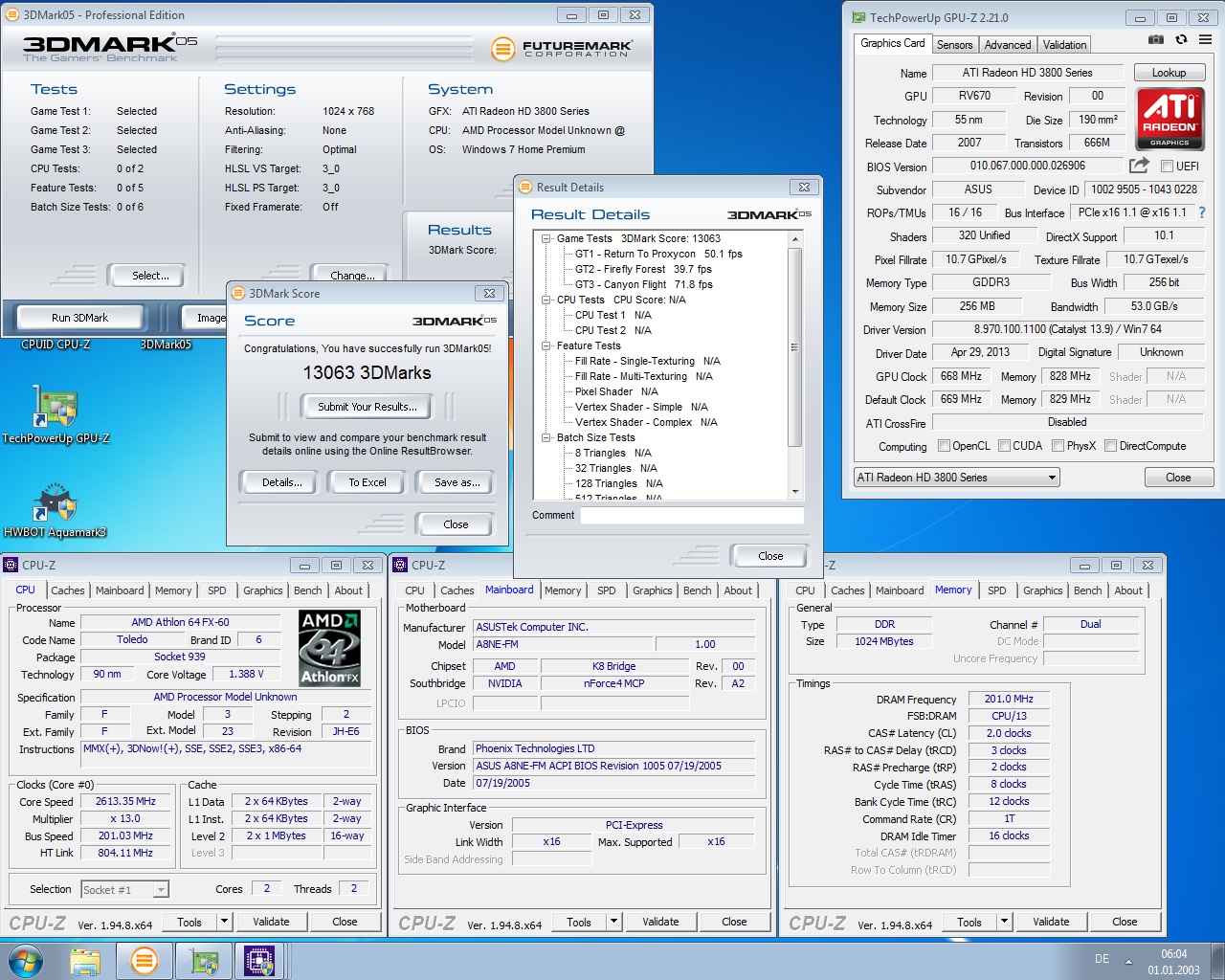Click the CPU-Z title bar icon of CPU window
Image resolution: width=1225 pixels, height=980 pixels.
[x=11, y=565]
